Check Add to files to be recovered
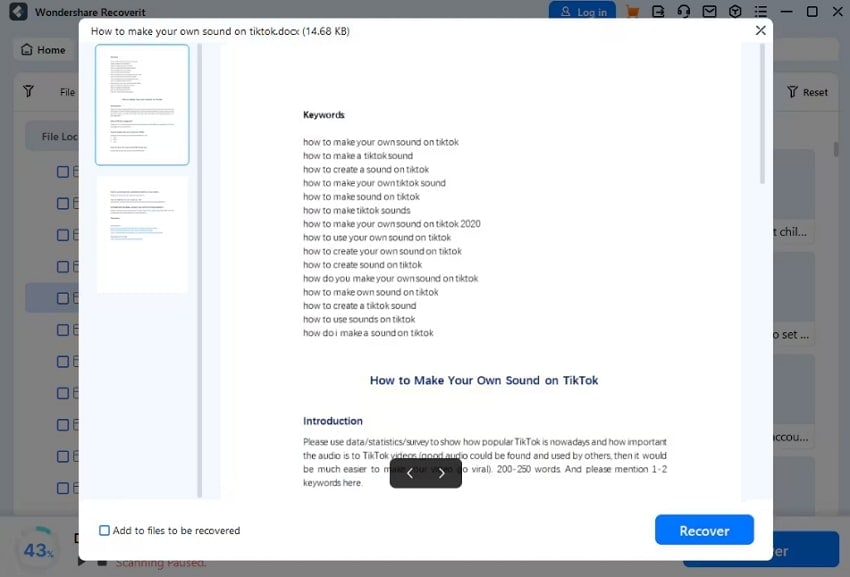The height and width of the screenshot is (577, 850). [x=104, y=530]
